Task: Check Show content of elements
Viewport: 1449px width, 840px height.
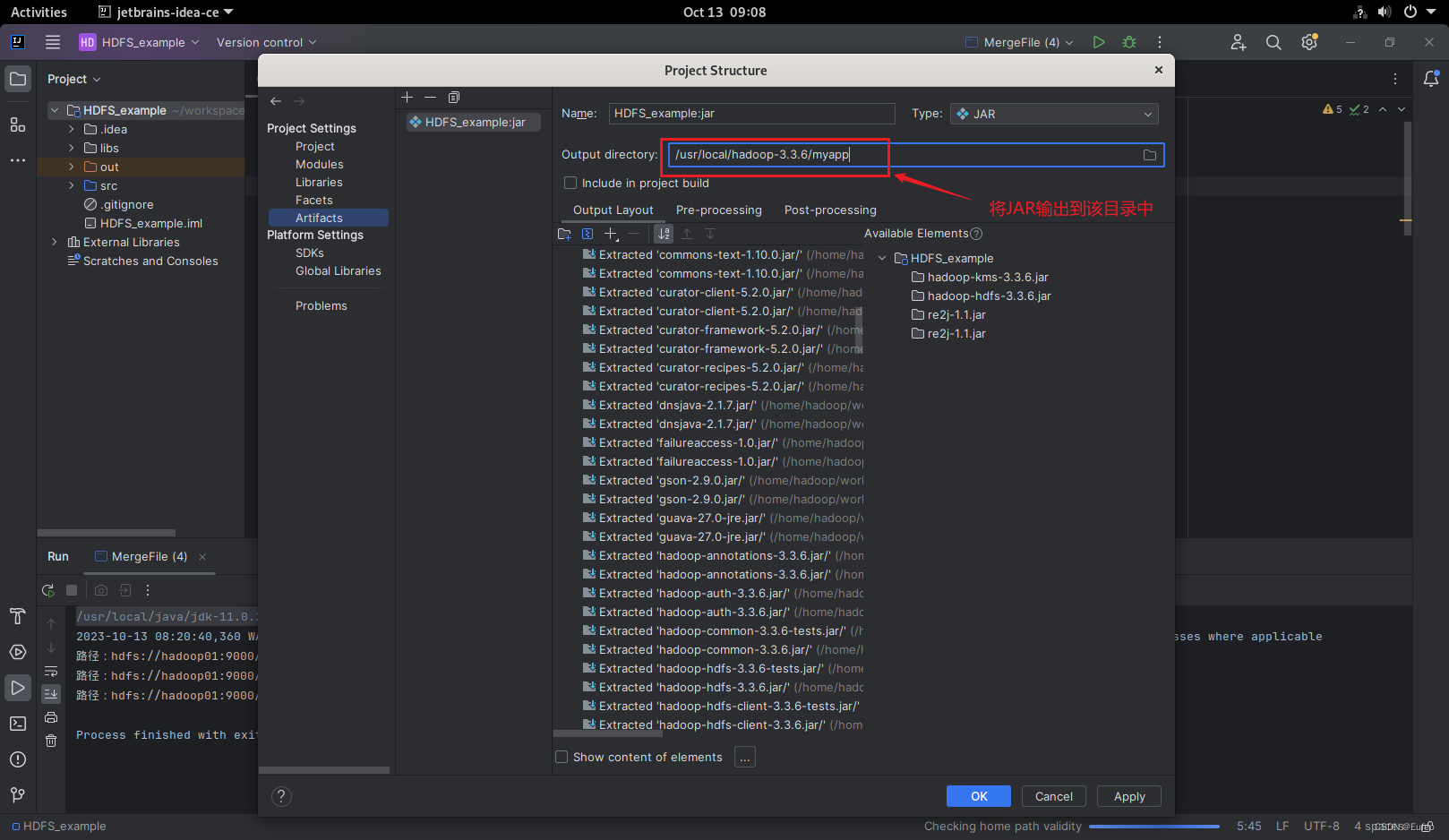Action: pyautogui.click(x=562, y=757)
